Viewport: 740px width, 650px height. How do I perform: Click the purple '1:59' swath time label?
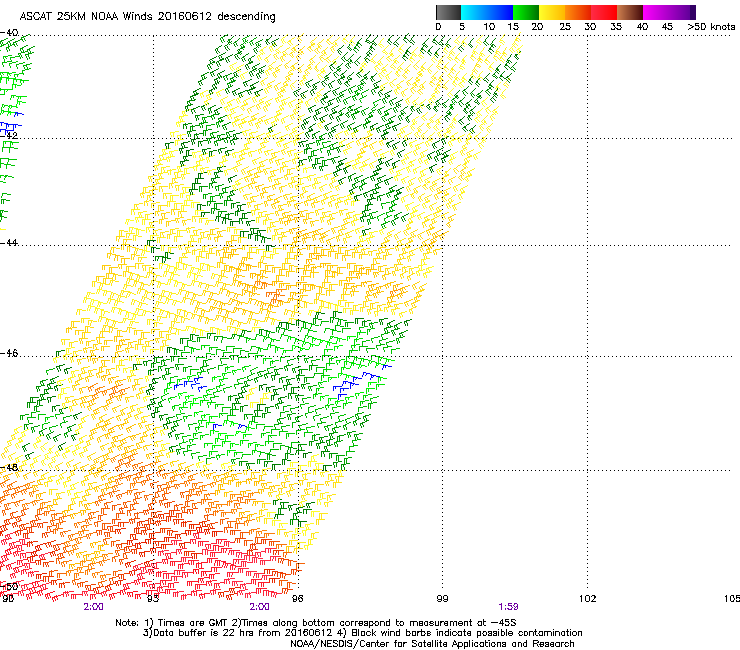coord(508,607)
